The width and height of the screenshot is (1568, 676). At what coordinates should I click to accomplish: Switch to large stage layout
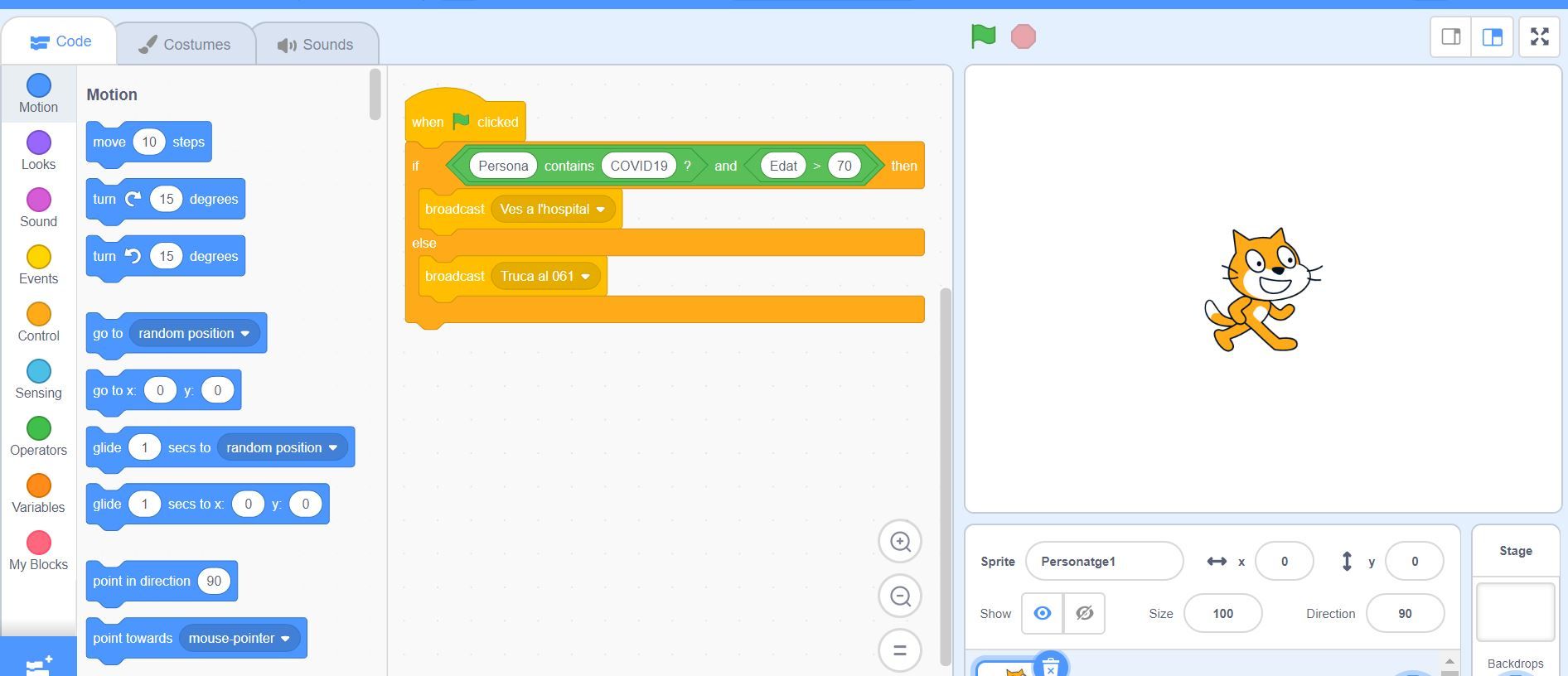(1493, 36)
